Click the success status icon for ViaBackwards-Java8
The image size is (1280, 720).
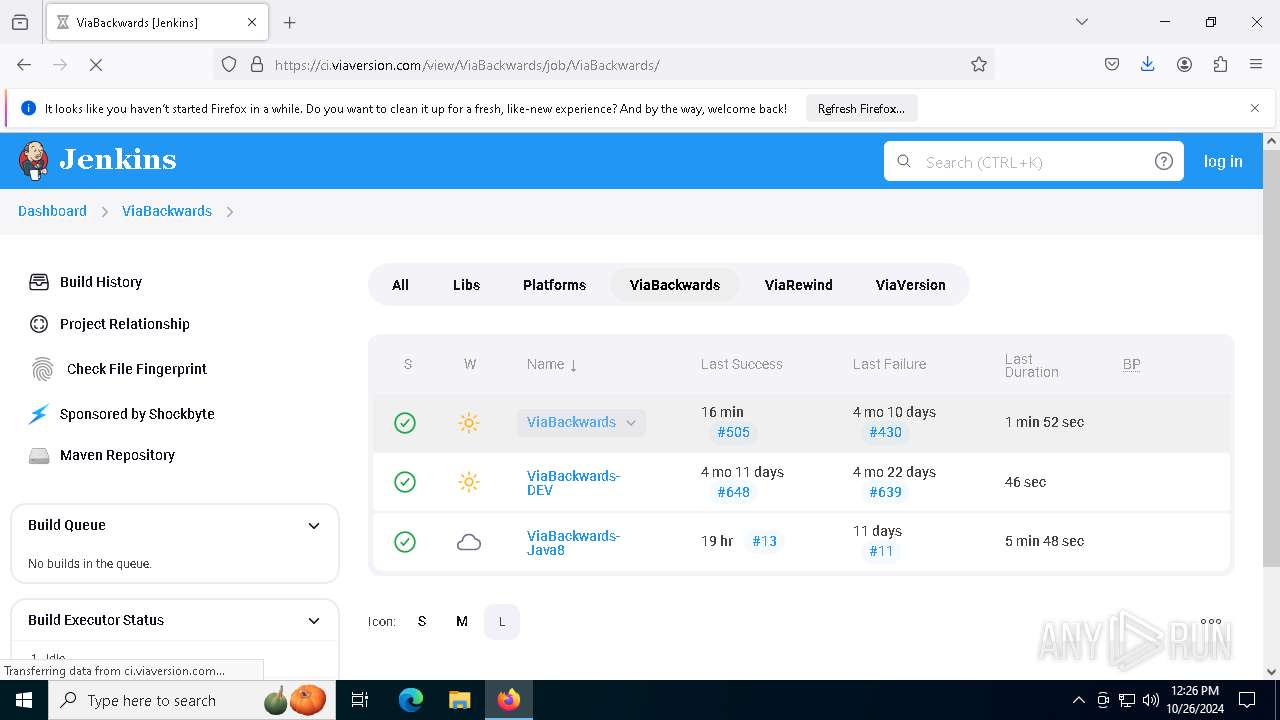pos(405,541)
